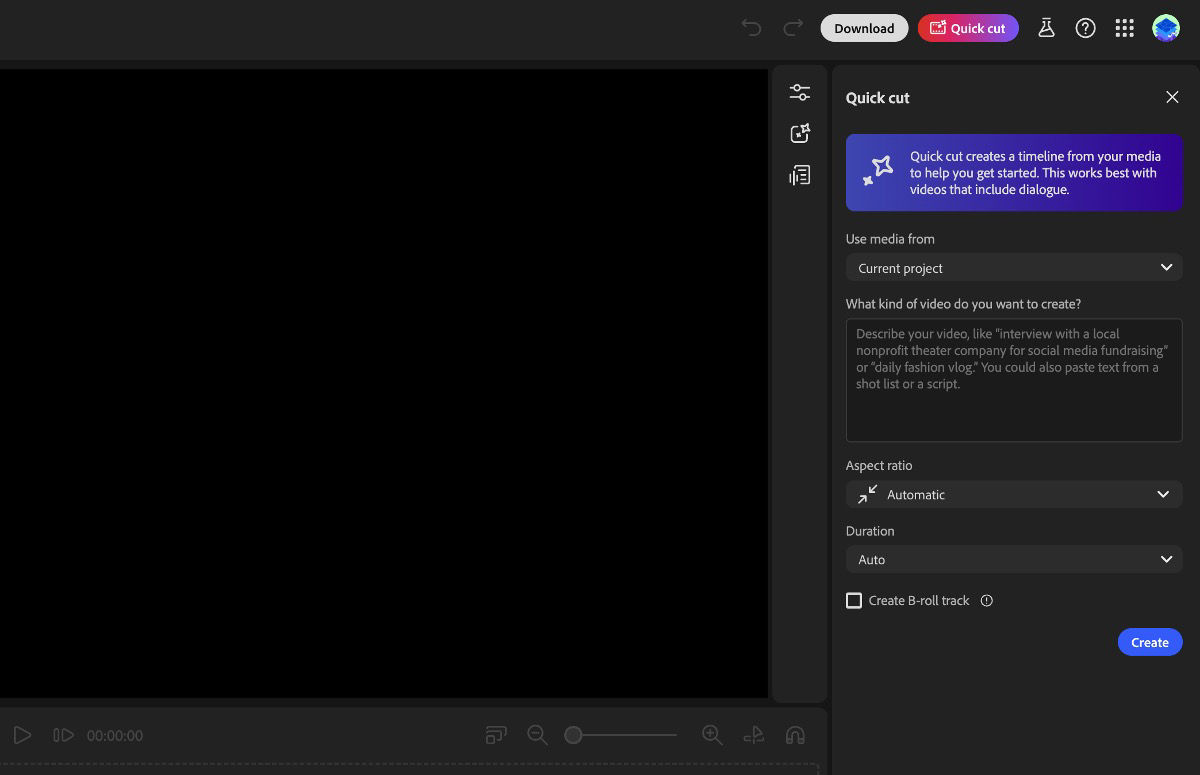This screenshot has width=1200, height=775.
Task: Click the Download button
Action: coord(864,28)
